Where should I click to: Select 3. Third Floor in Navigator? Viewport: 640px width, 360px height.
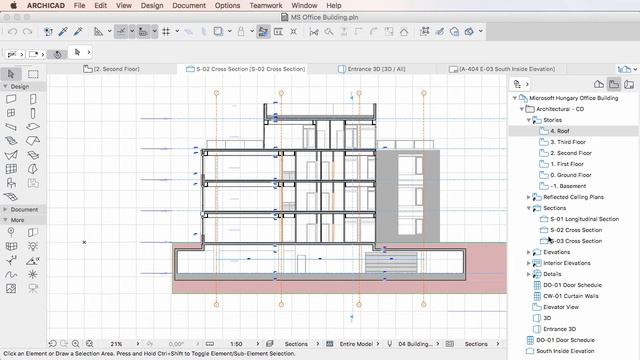pos(568,142)
